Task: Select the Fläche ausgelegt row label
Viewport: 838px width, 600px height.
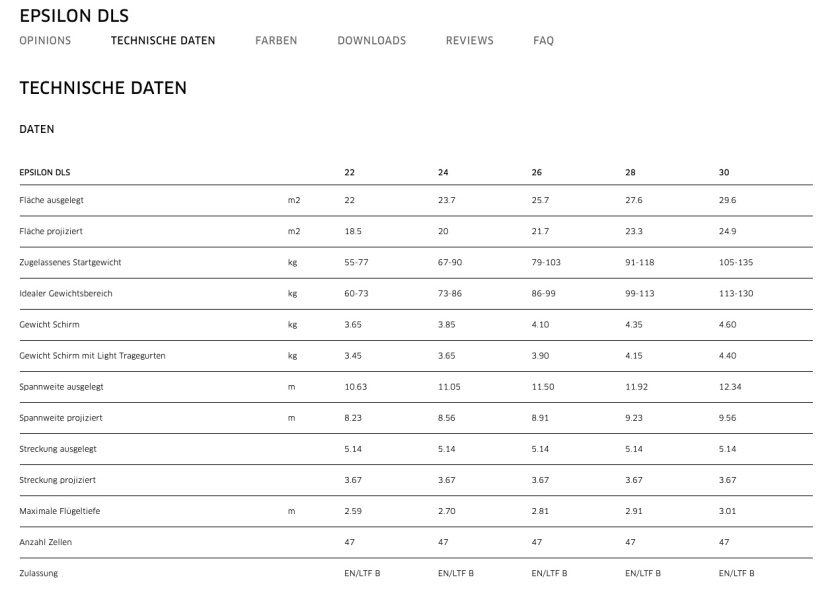Action: (51, 200)
